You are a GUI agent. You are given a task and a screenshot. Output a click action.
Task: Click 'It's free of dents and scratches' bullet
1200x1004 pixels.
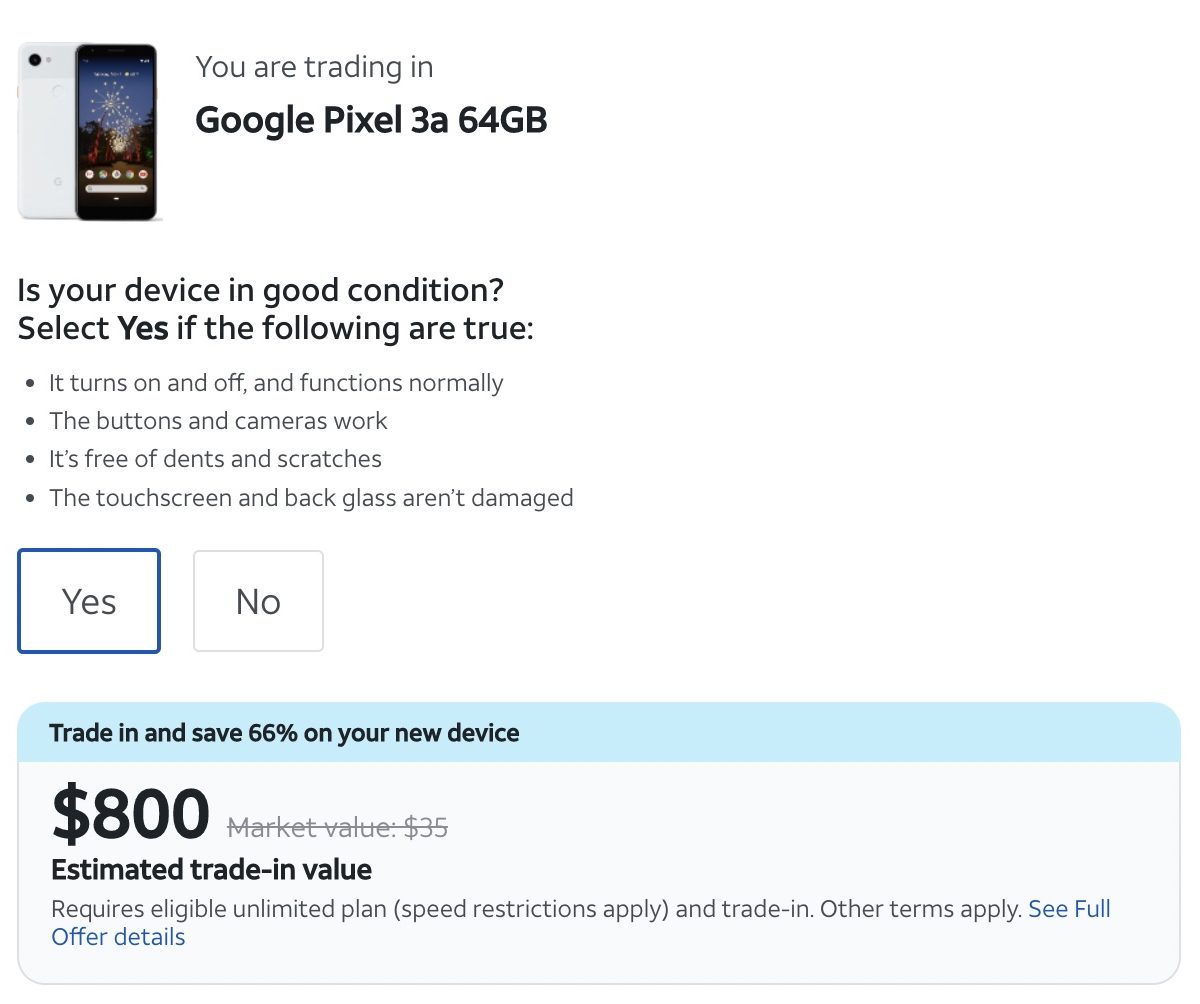coord(215,459)
